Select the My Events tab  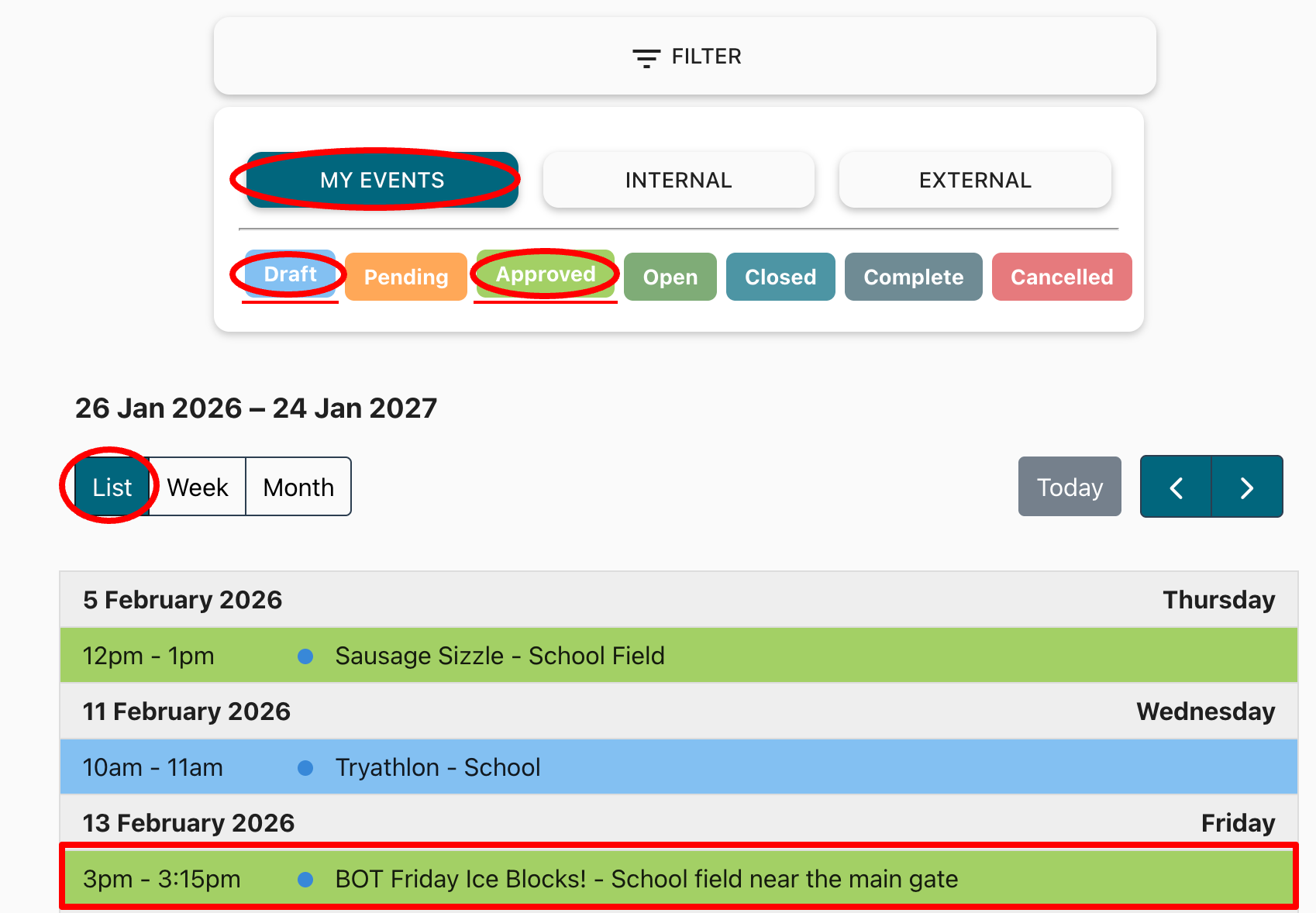point(382,181)
